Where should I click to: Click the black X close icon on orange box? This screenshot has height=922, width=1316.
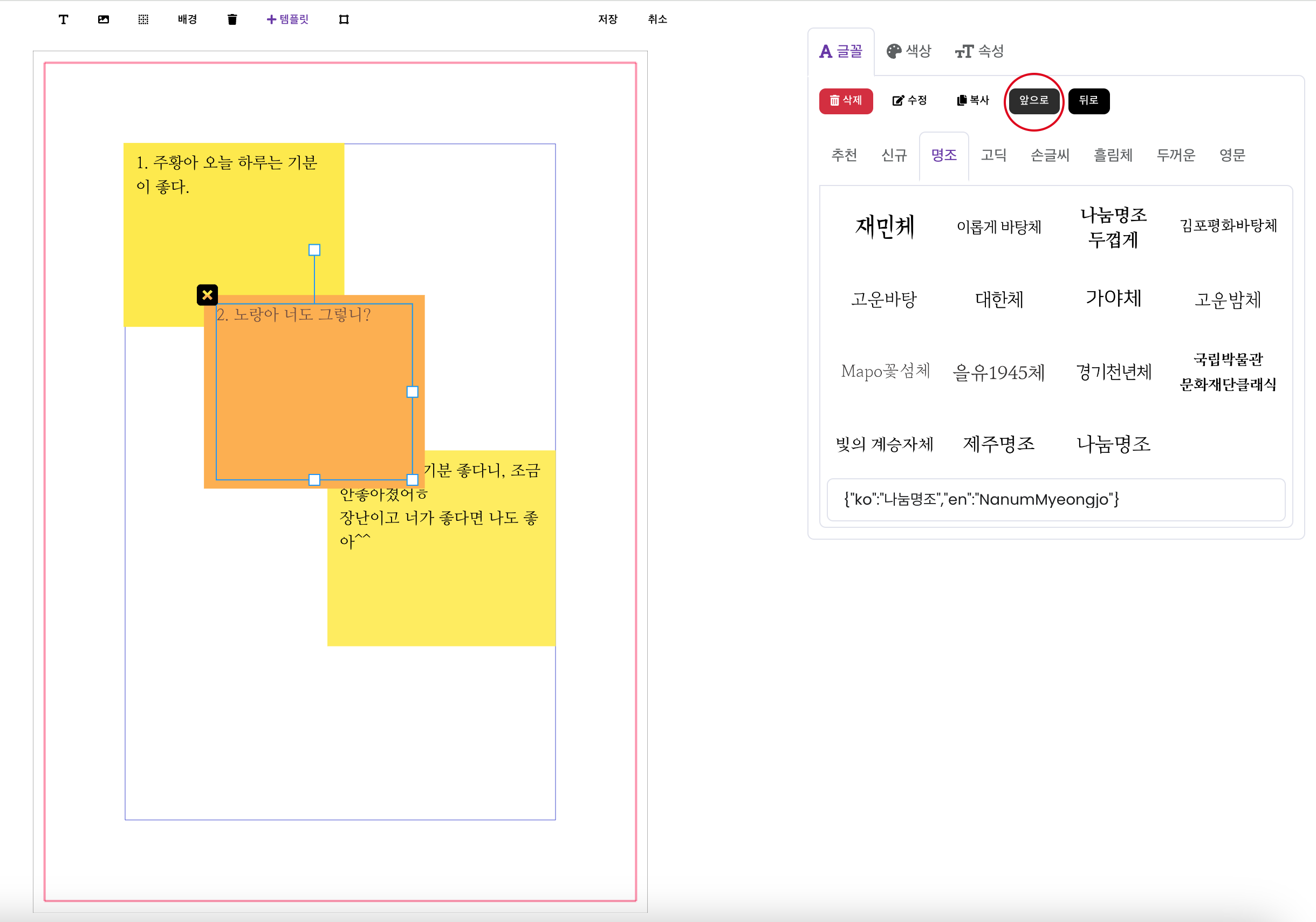point(207,294)
